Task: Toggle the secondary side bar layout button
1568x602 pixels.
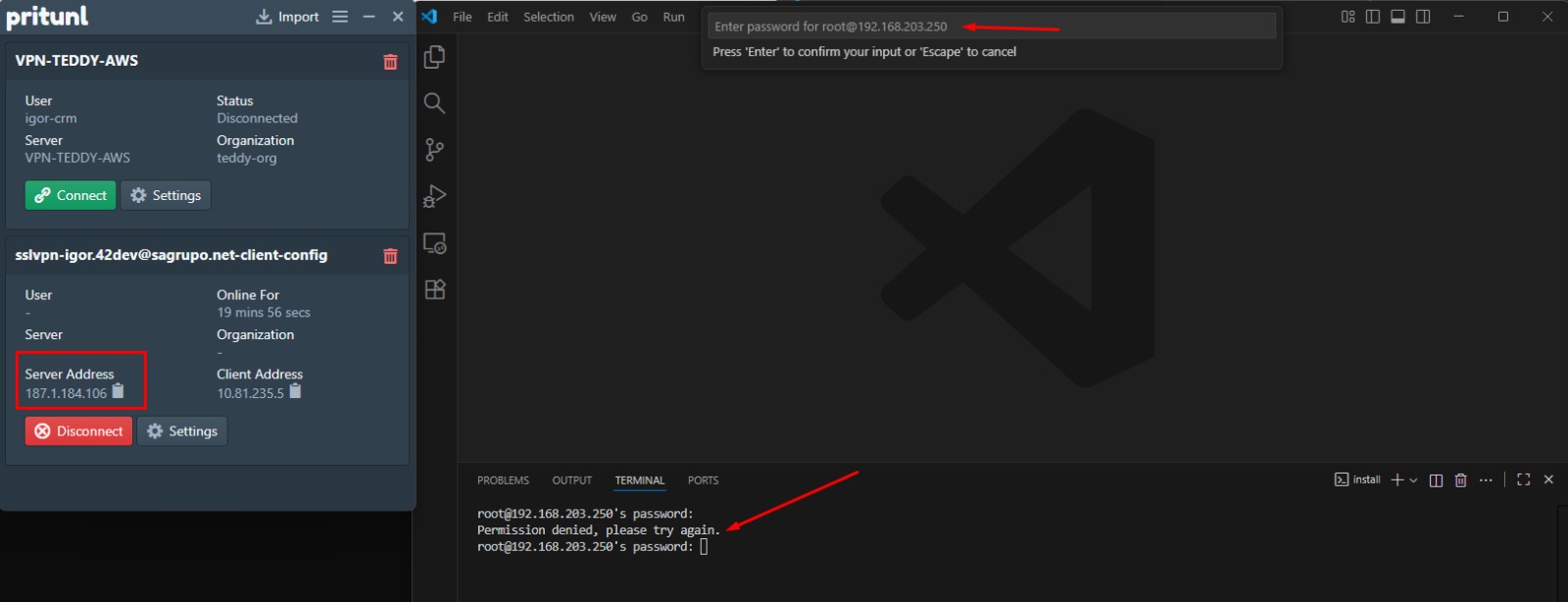Action: point(1423,17)
